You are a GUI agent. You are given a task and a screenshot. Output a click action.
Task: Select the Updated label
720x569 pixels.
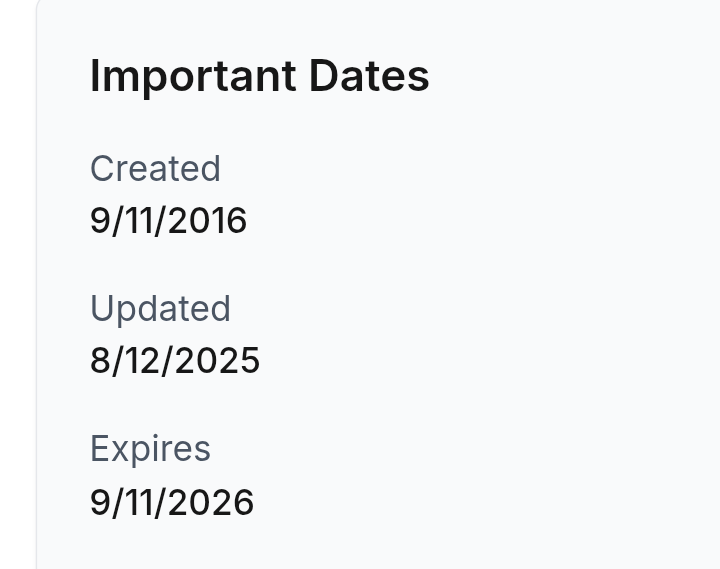click(x=160, y=309)
